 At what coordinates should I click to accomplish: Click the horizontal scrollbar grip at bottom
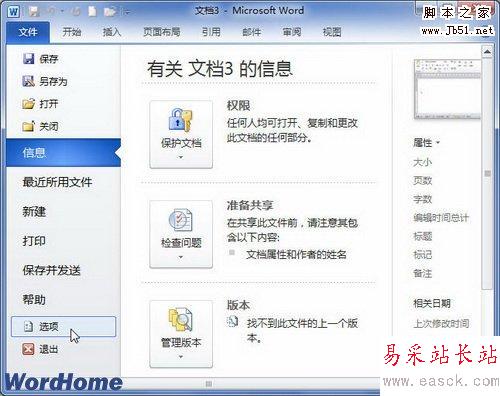pyautogui.click(x=209, y=384)
